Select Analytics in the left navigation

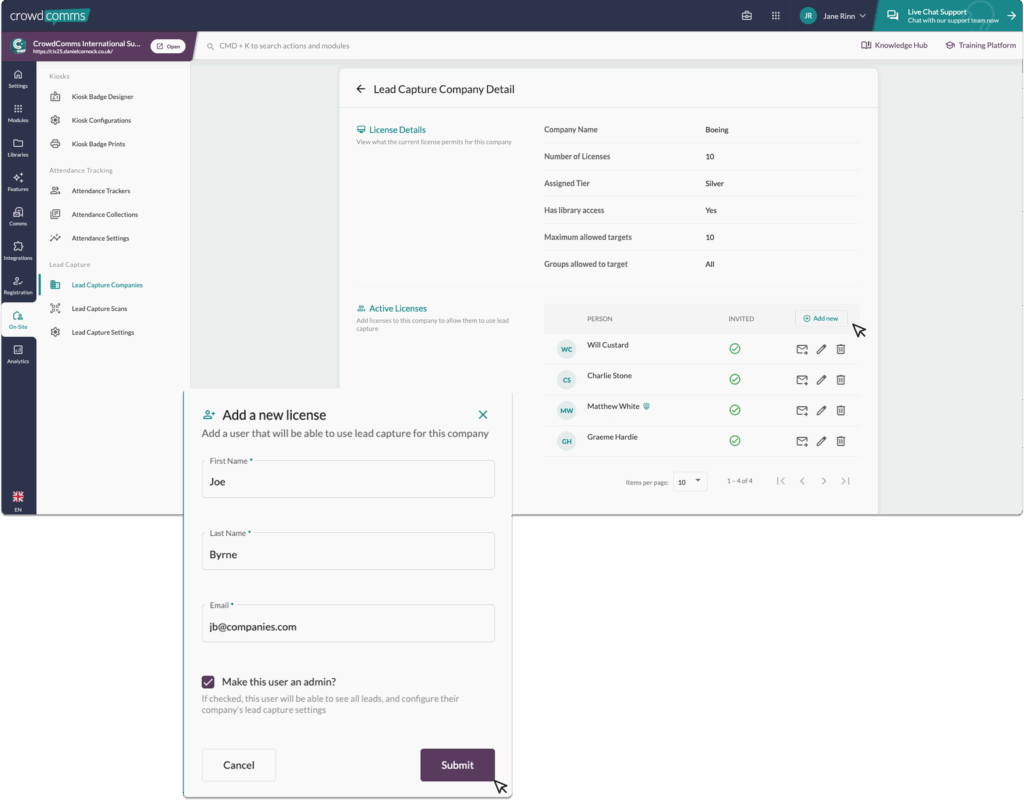point(18,354)
